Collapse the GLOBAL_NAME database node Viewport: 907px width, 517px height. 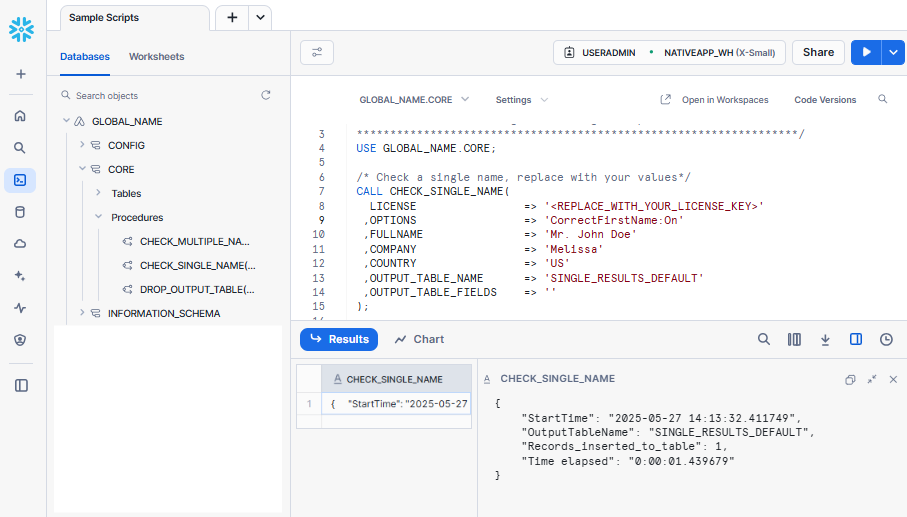pyautogui.click(x=66, y=121)
